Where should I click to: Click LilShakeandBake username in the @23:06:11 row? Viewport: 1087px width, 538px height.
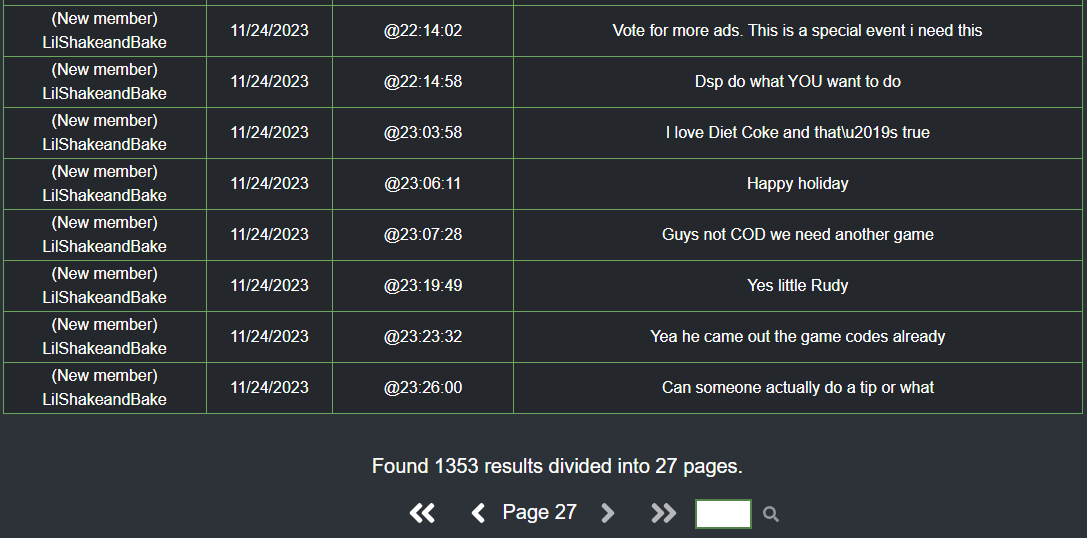[x=105, y=196]
